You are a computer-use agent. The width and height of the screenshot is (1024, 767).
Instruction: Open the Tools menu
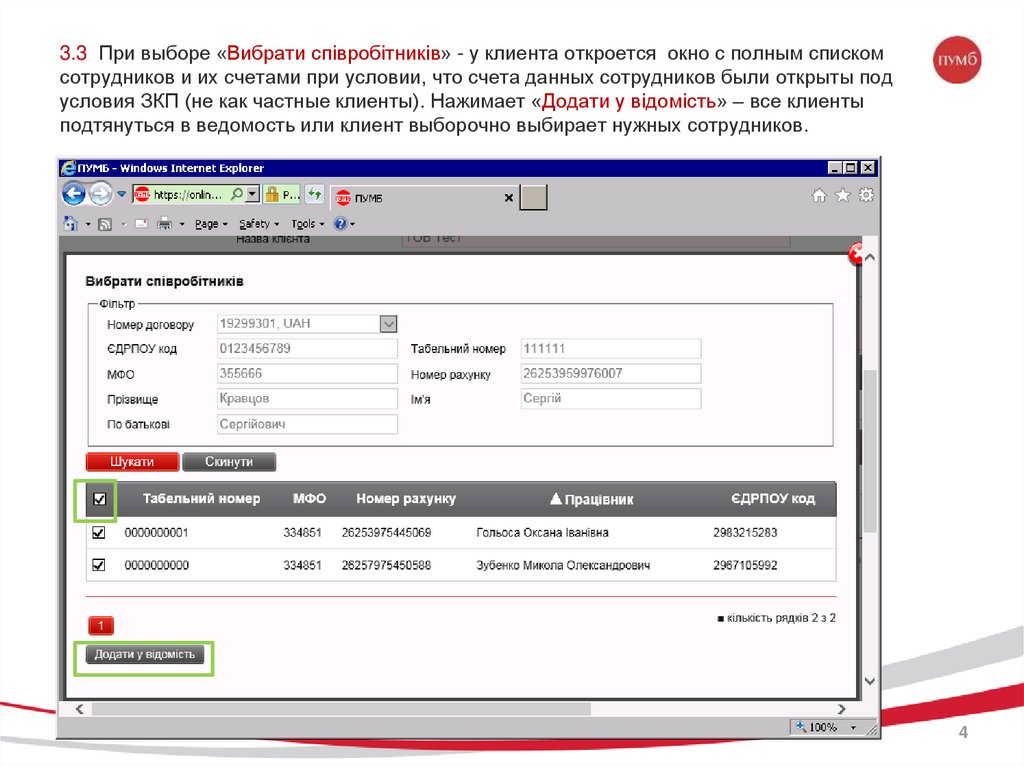click(306, 224)
